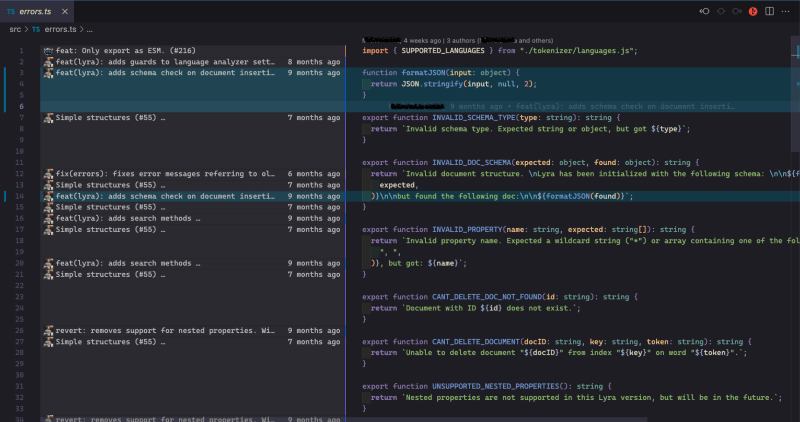Open changes with previous revision icon
This screenshot has height=422, width=800.
705,11
